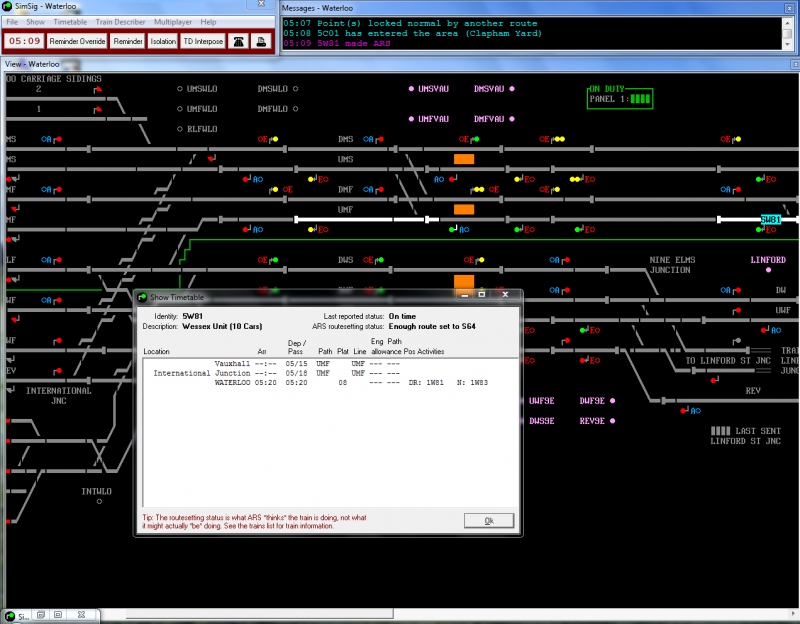Click the 'N: 1W83' activity text
The height and width of the screenshot is (624, 800).
472,383
